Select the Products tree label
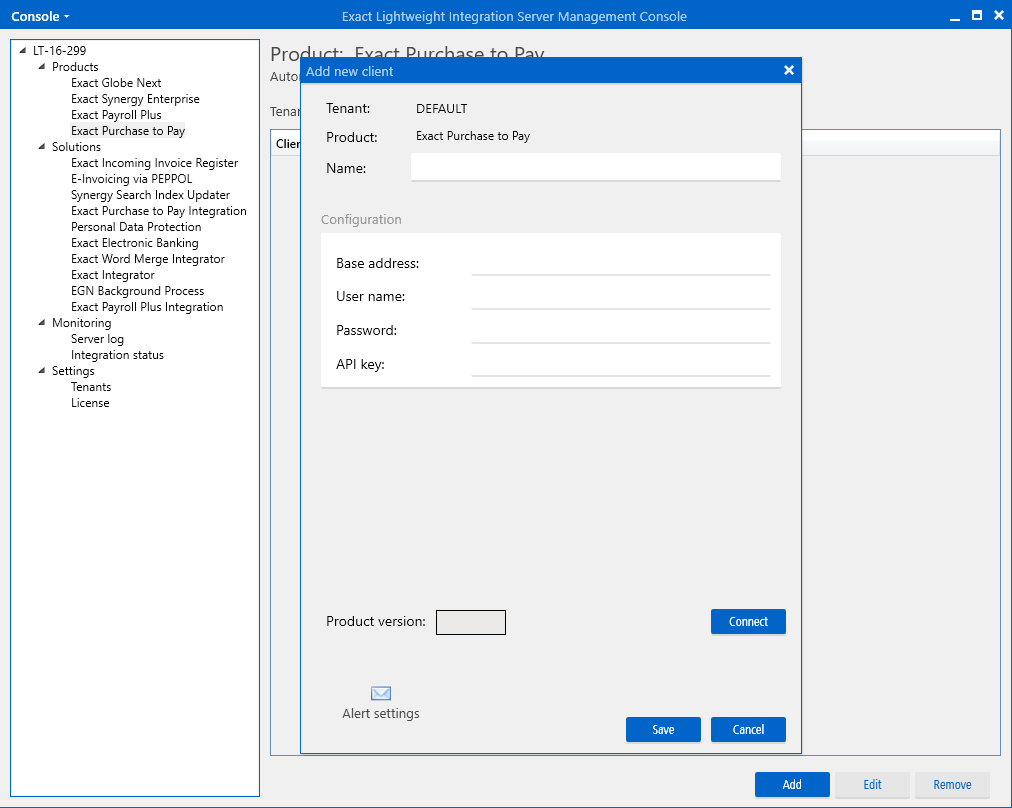The image size is (1012, 808). coord(75,66)
